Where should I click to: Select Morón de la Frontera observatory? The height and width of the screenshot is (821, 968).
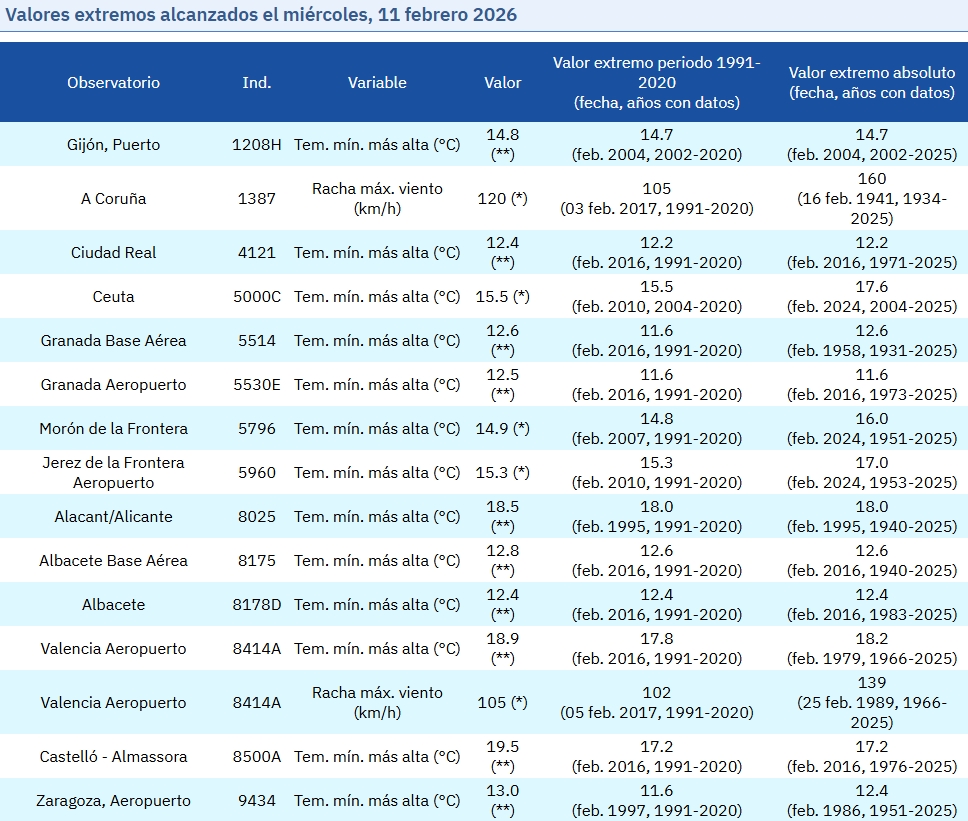[x=113, y=429]
